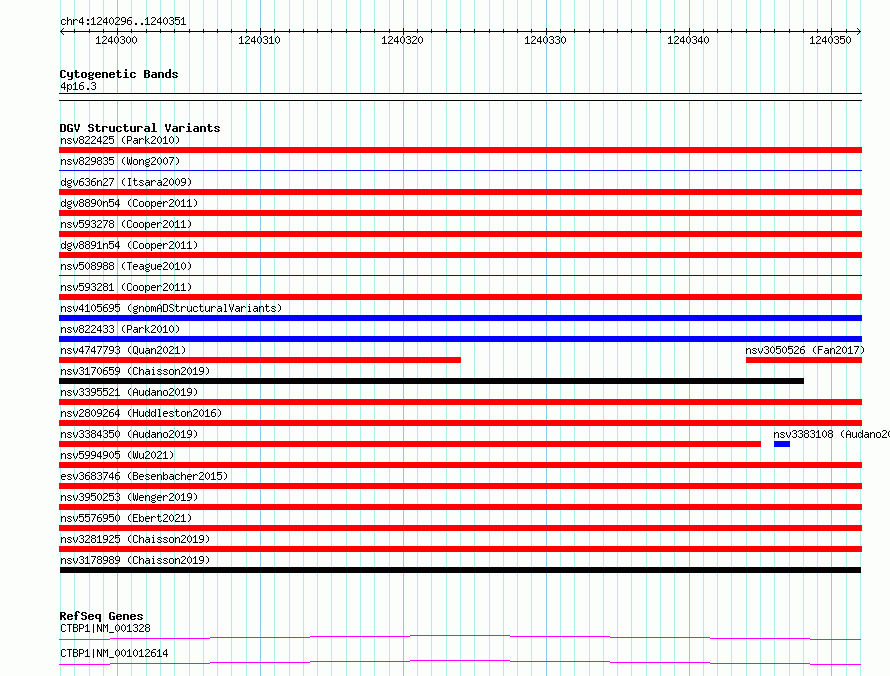Click ruler position 1240350

coord(830,40)
